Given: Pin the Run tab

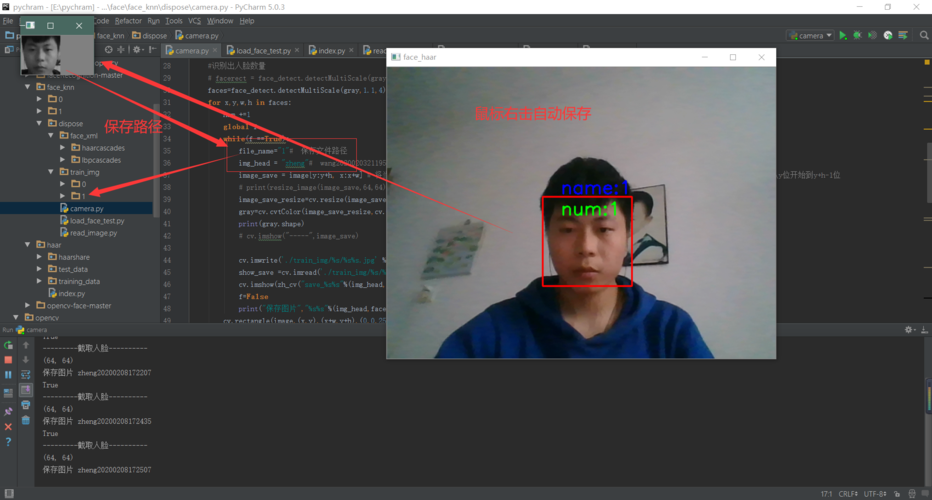Looking at the screenshot, I should click(x=8, y=411).
